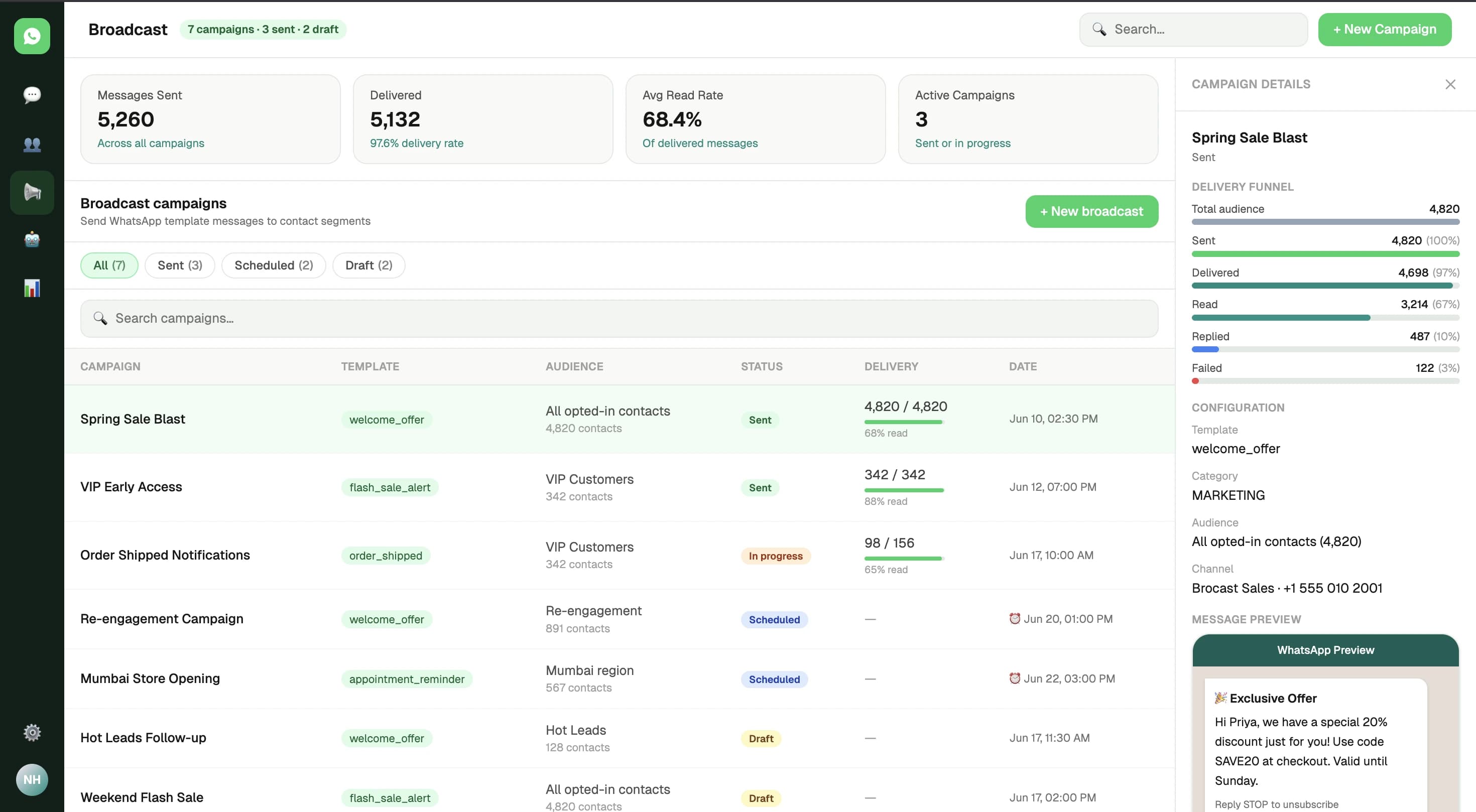Image resolution: width=1476 pixels, height=812 pixels.
Task: Open settings gear in sidebar
Action: click(x=32, y=732)
